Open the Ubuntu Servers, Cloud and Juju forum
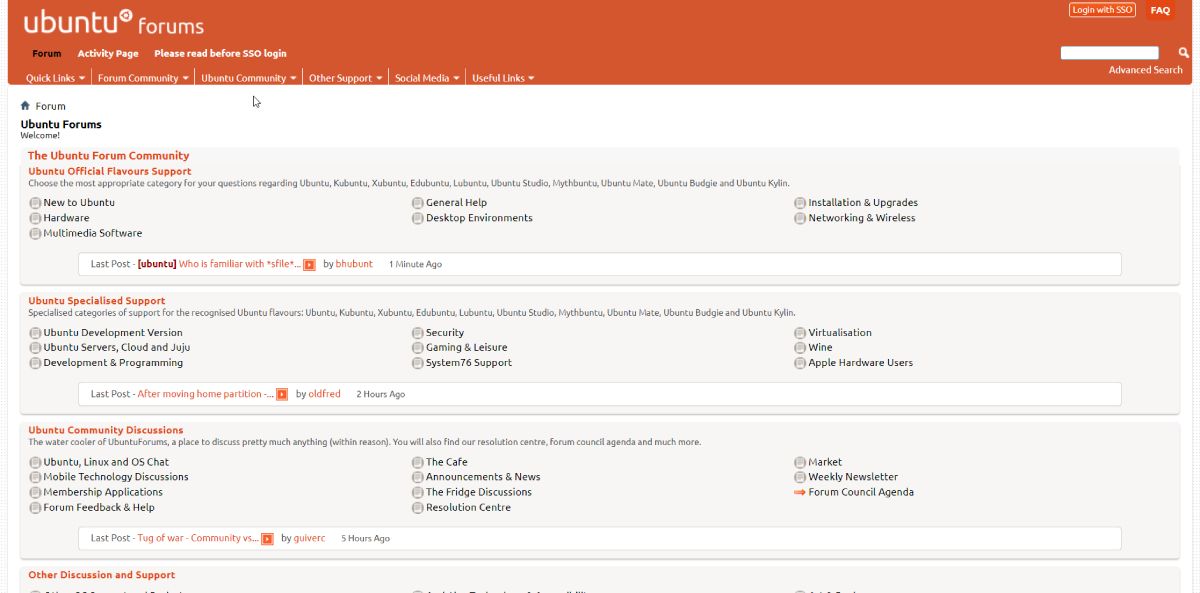1200x593 pixels. (x=116, y=348)
